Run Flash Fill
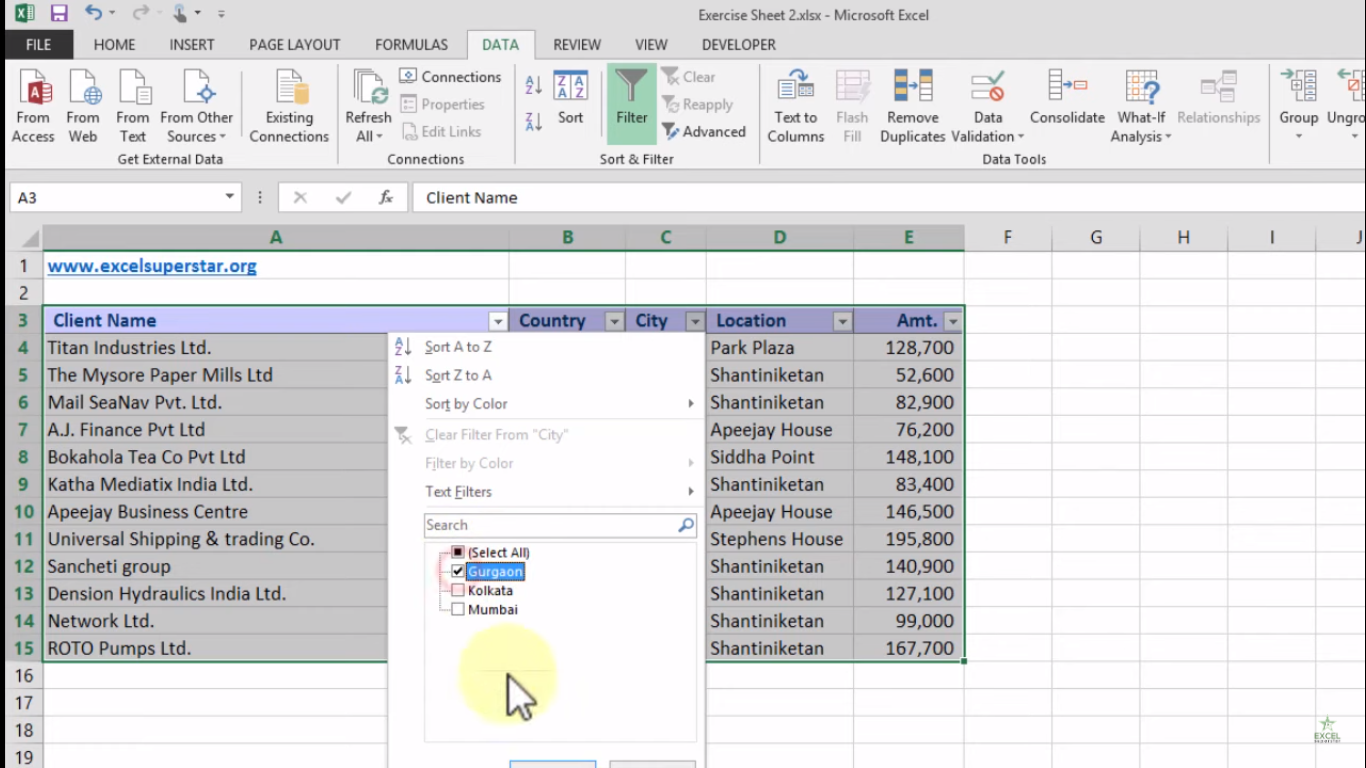Viewport: 1366px width, 768px height. pos(852,107)
